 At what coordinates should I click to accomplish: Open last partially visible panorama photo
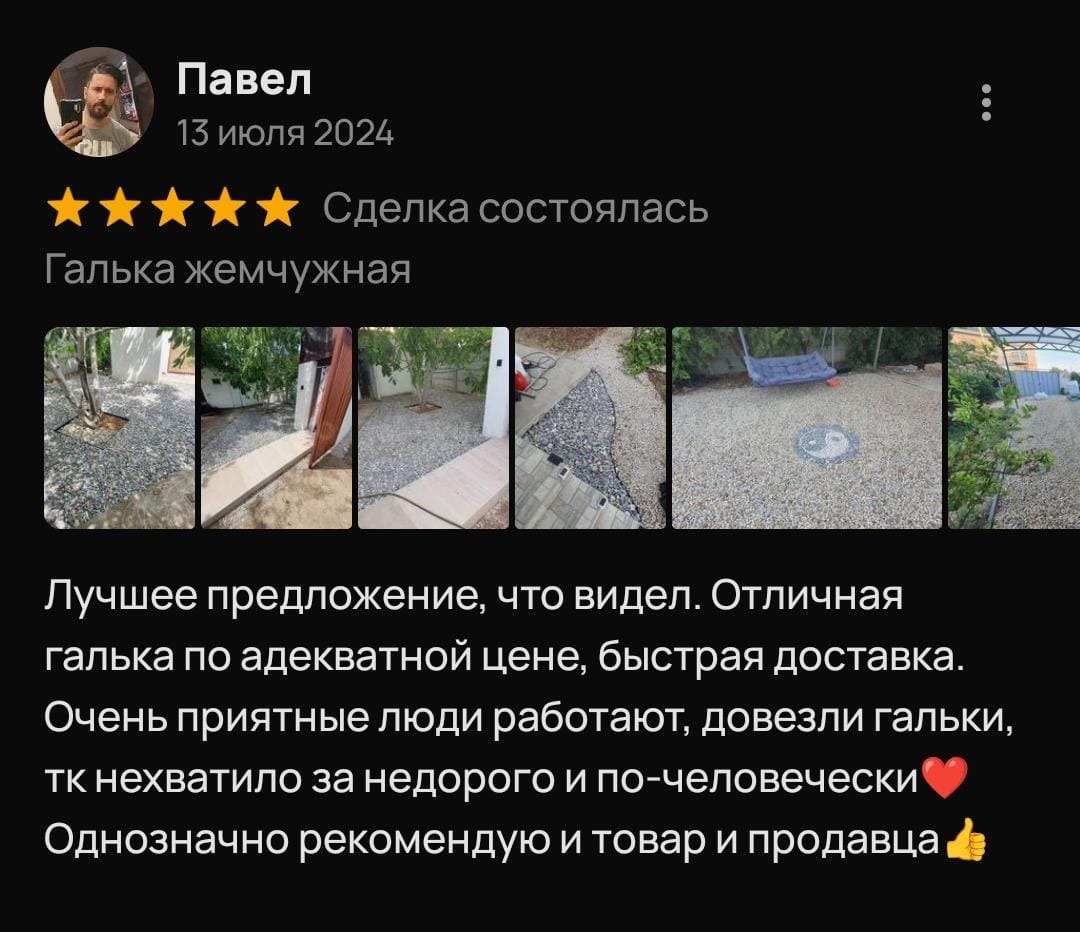pyautogui.click(x=1014, y=428)
